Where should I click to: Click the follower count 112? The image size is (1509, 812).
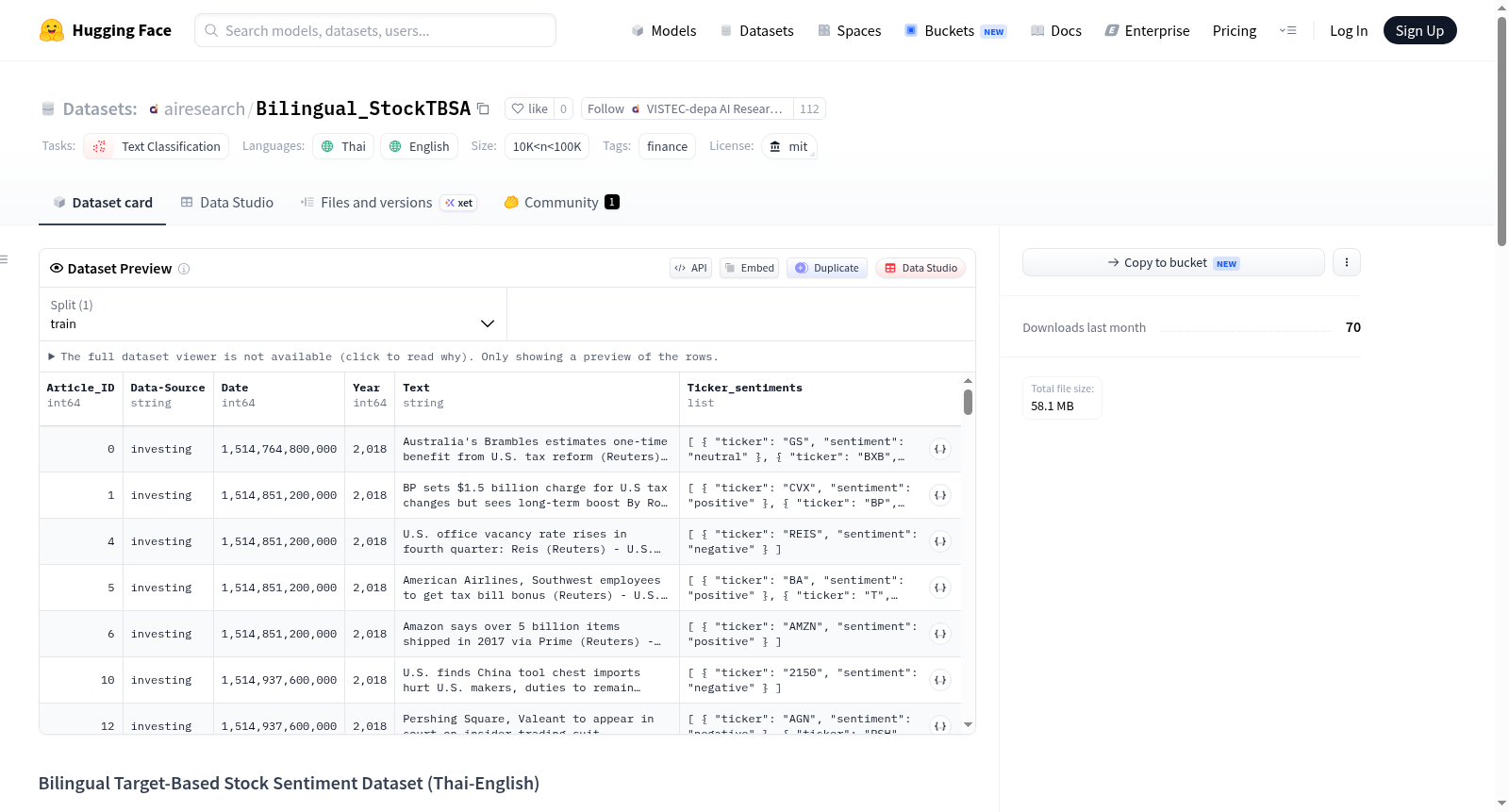pos(809,108)
